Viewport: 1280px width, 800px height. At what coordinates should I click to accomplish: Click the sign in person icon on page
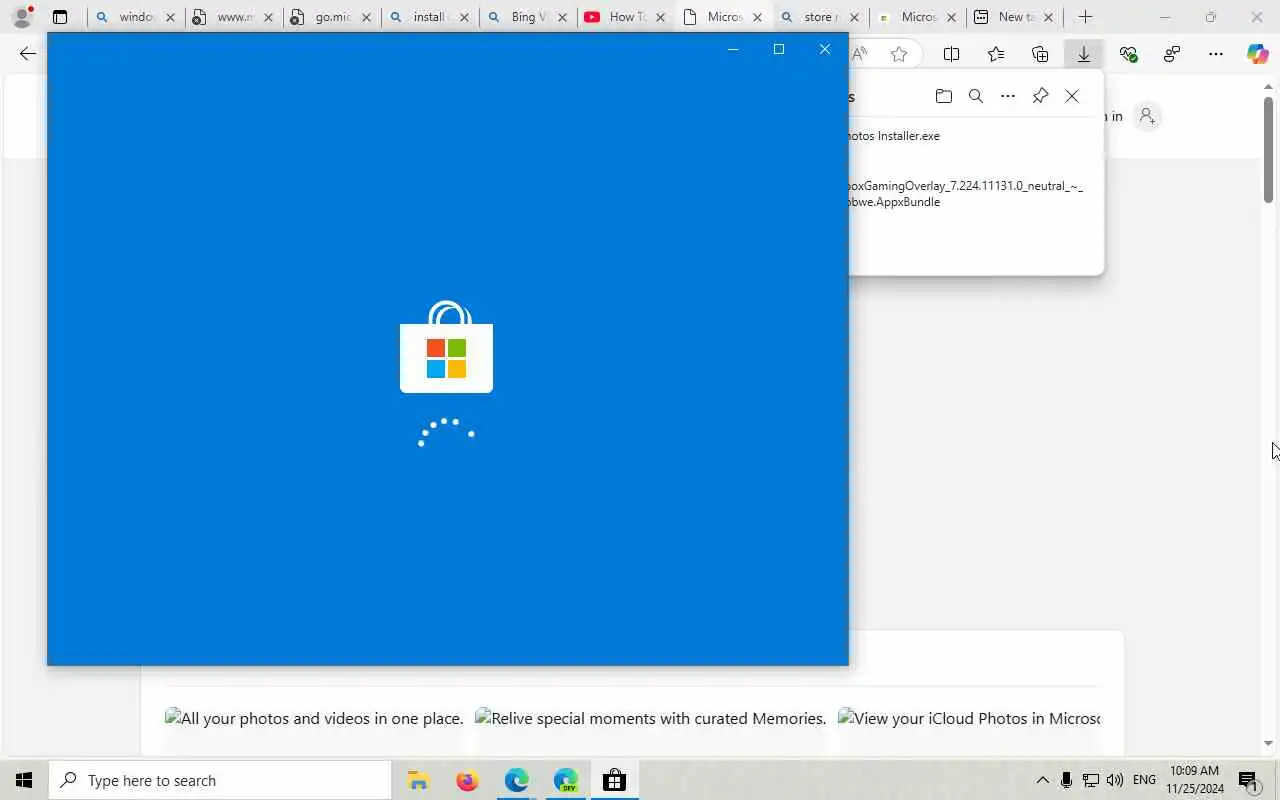click(x=1147, y=116)
